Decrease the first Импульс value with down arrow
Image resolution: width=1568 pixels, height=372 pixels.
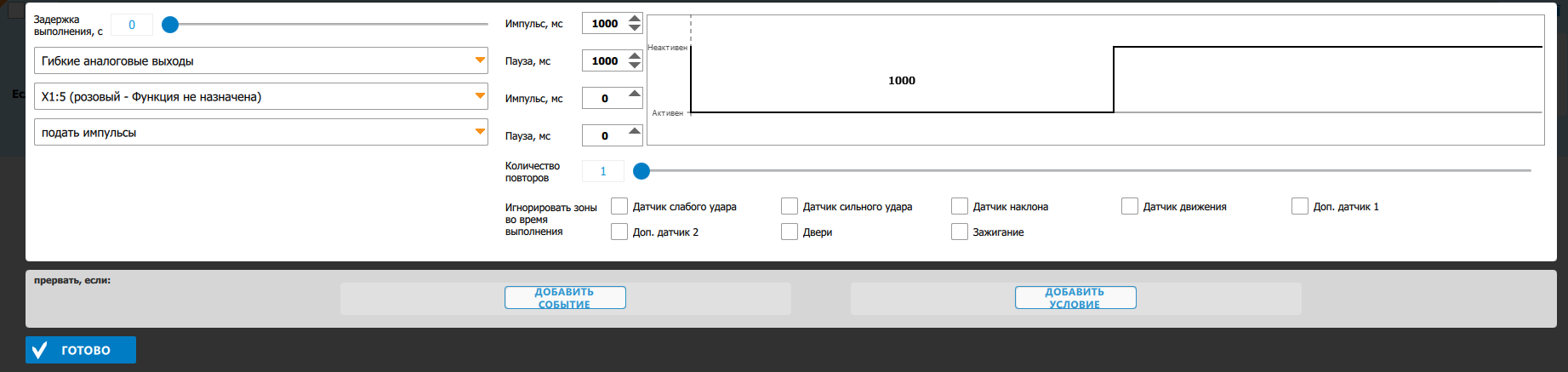[635, 29]
